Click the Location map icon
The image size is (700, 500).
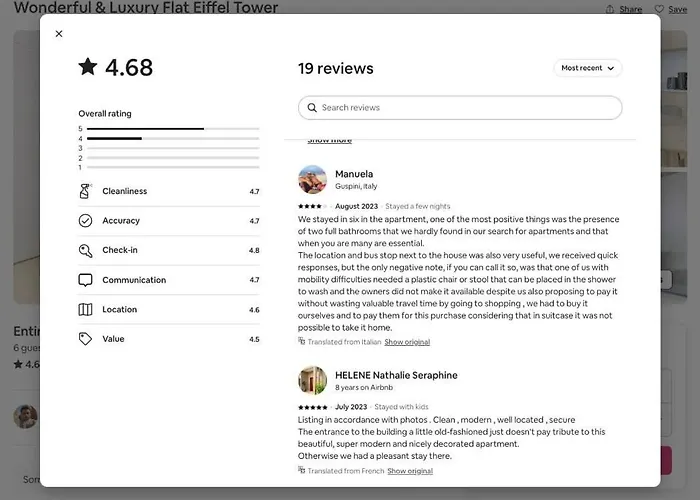click(x=85, y=310)
